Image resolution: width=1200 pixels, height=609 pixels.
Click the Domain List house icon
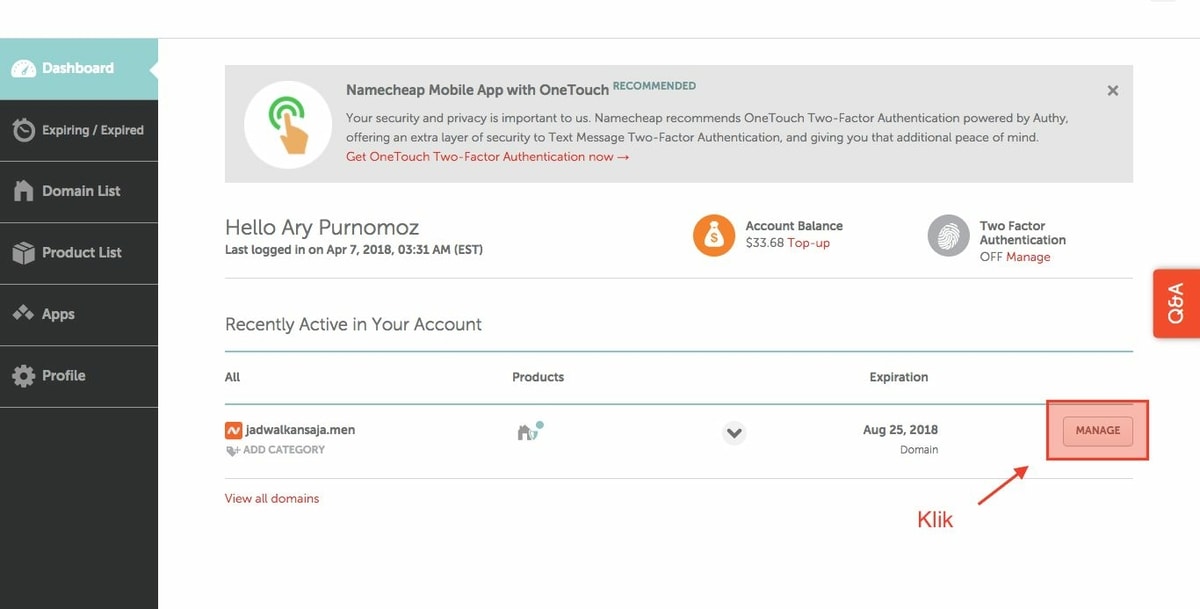(23, 191)
